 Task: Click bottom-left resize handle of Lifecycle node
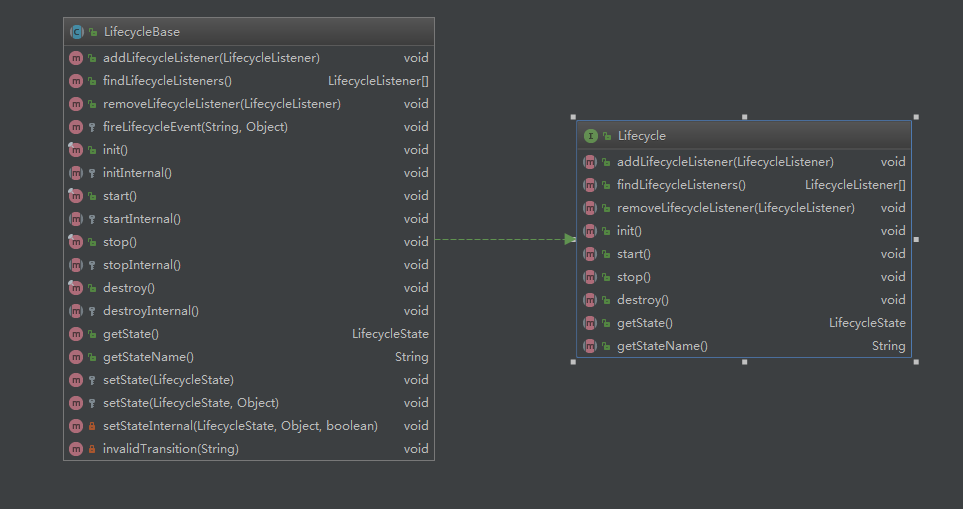tap(573, 362)
